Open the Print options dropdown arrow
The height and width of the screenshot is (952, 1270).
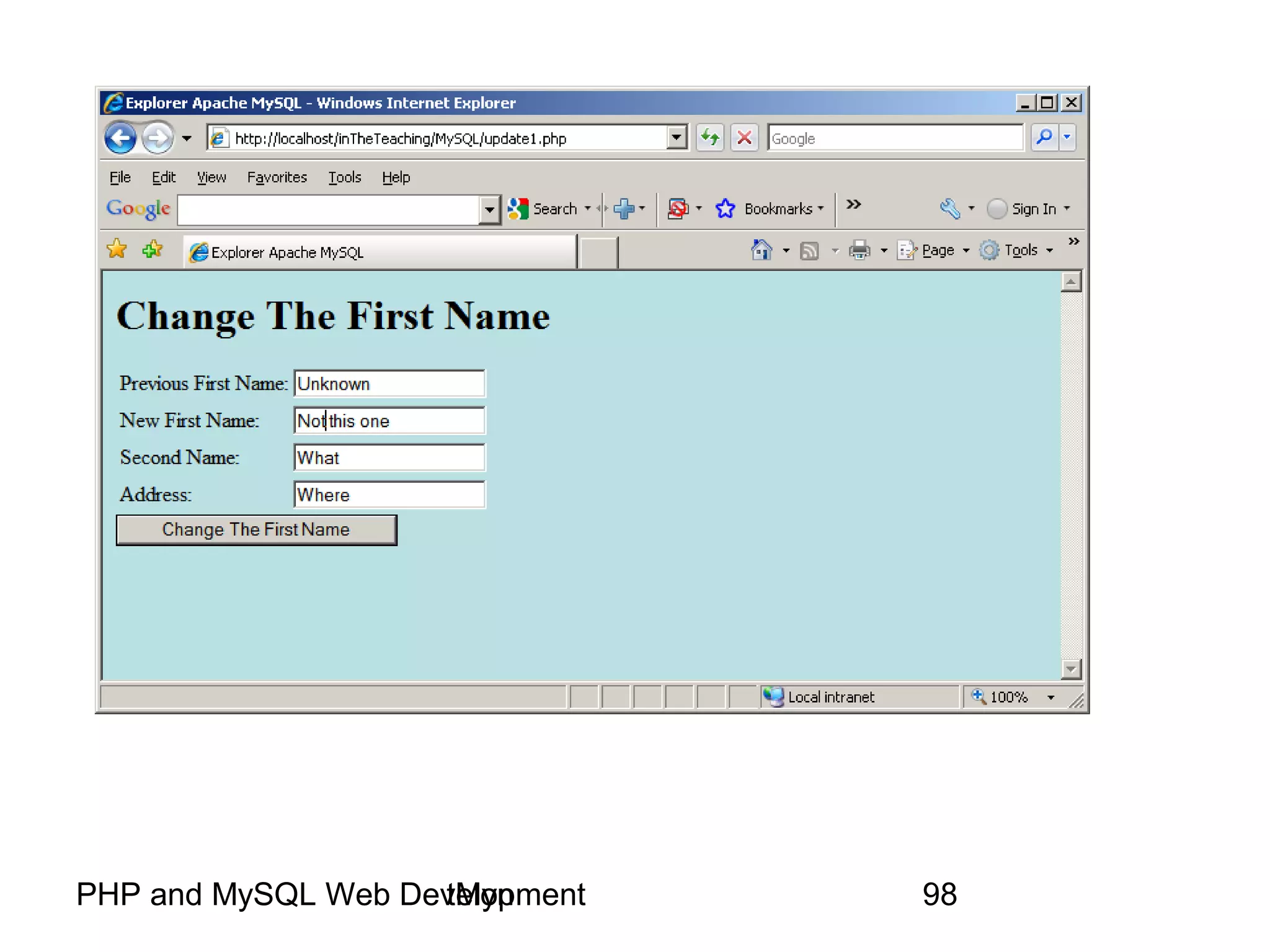point(884,250)
